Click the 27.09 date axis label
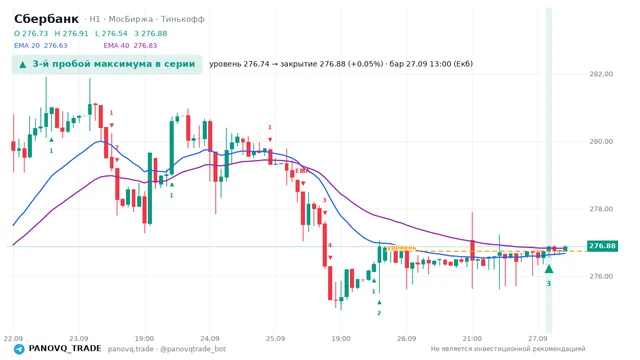The width and height of the screenshot is (640, 360). pyautogui.click(x=538, y=339)
